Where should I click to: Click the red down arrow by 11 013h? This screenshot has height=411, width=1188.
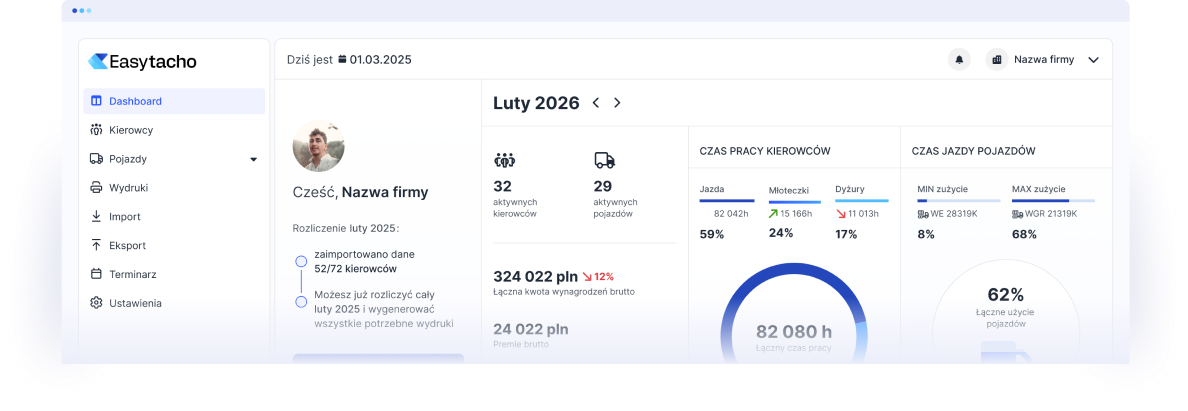coord(840,214)
